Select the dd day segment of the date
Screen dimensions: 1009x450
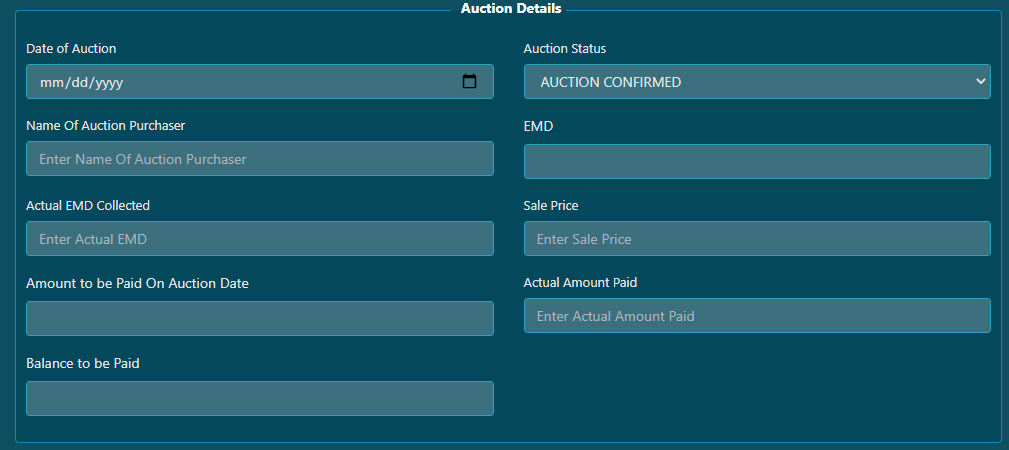[x=71, y=82]
